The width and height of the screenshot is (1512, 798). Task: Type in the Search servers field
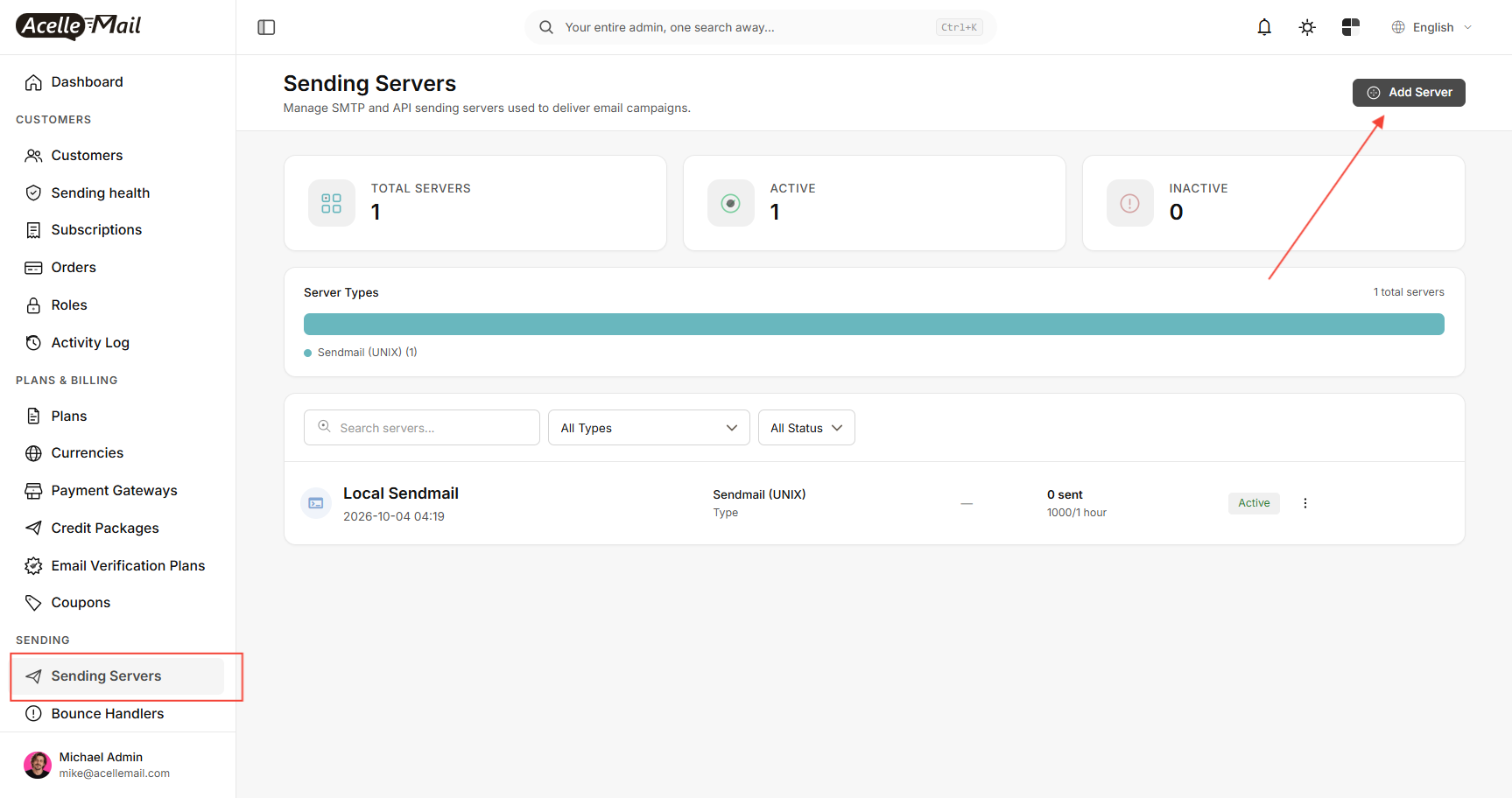422,428
